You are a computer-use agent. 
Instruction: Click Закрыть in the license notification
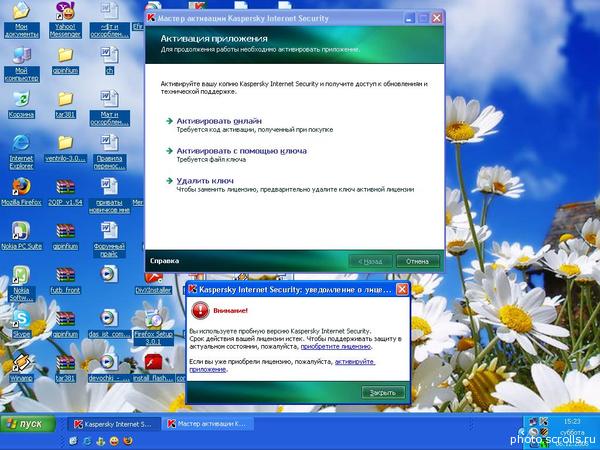(383, 393)
